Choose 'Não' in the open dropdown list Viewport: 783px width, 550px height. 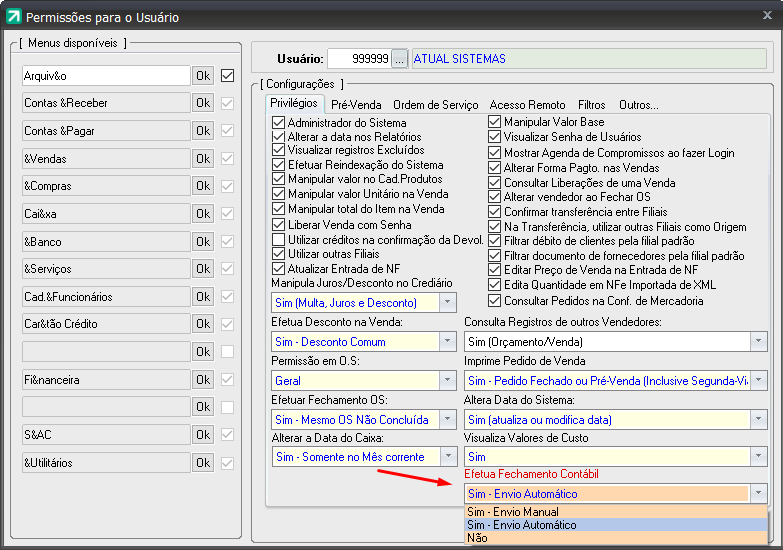[477, 538]
